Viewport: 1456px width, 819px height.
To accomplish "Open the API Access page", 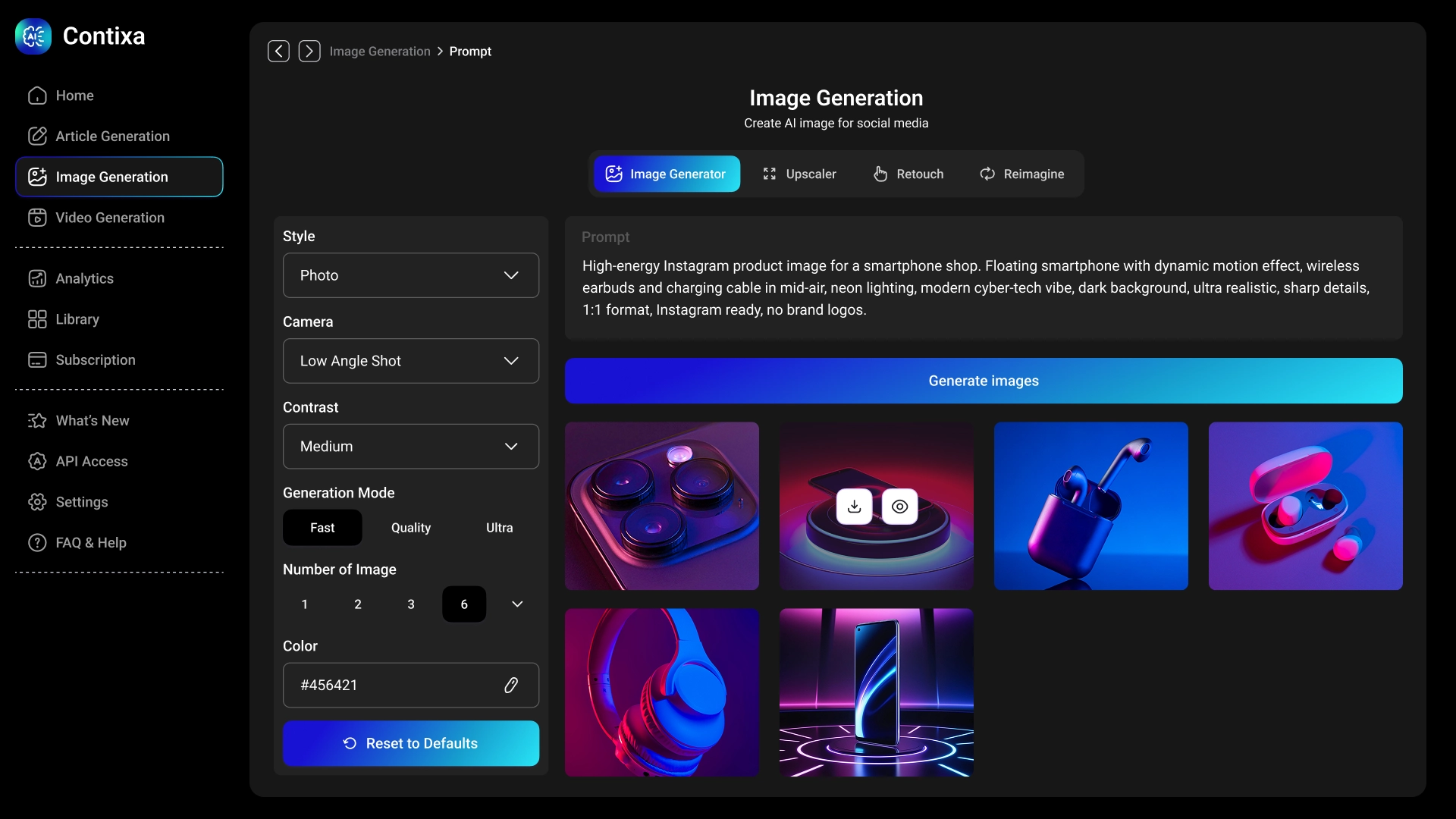I will [91, 461].
